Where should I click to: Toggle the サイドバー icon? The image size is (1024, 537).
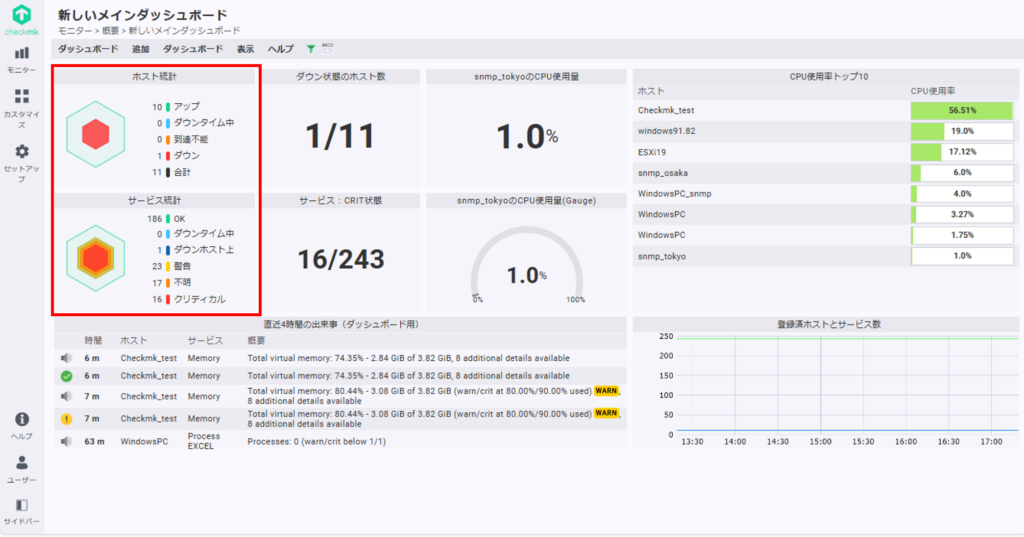(22, 512)
